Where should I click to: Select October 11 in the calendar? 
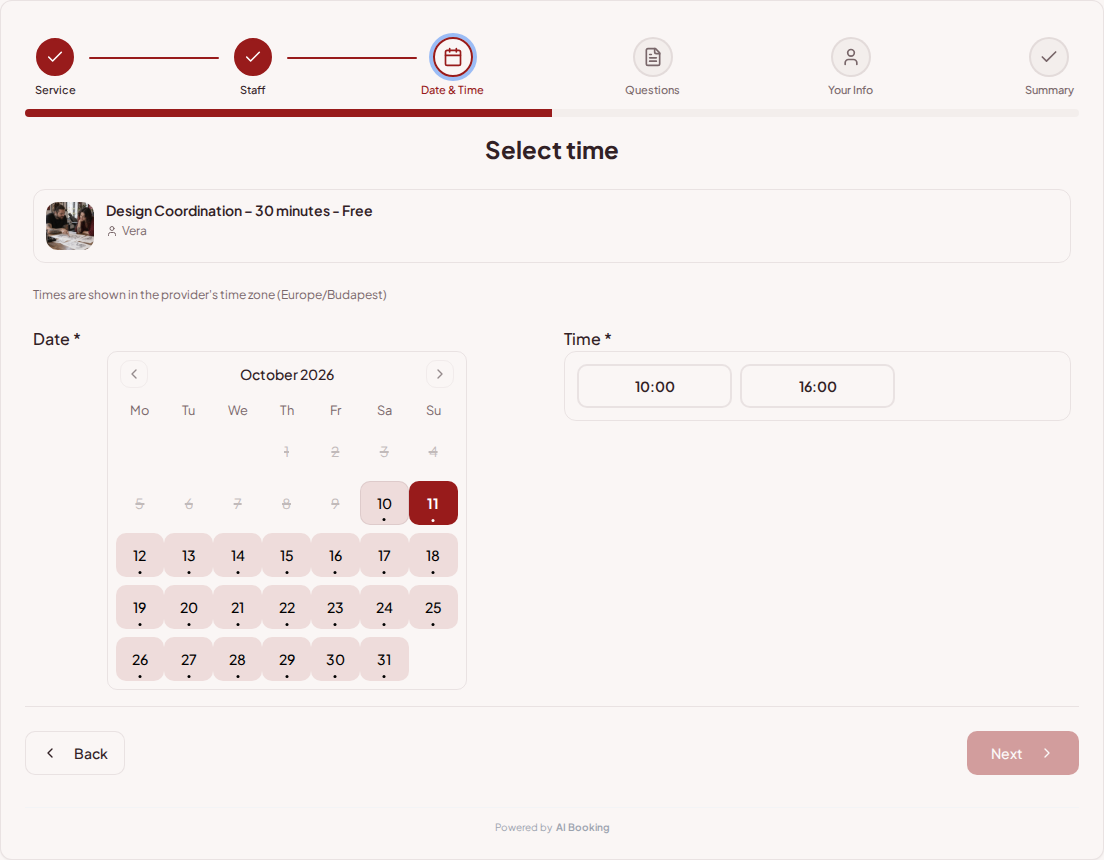[433, 503]
